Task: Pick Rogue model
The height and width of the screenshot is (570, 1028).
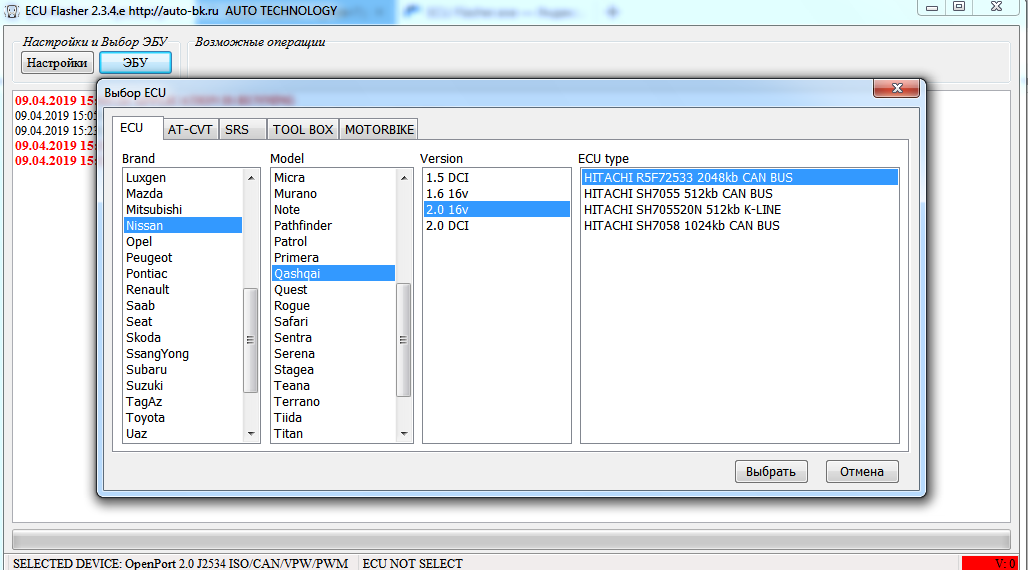Action: click(333, 306)
